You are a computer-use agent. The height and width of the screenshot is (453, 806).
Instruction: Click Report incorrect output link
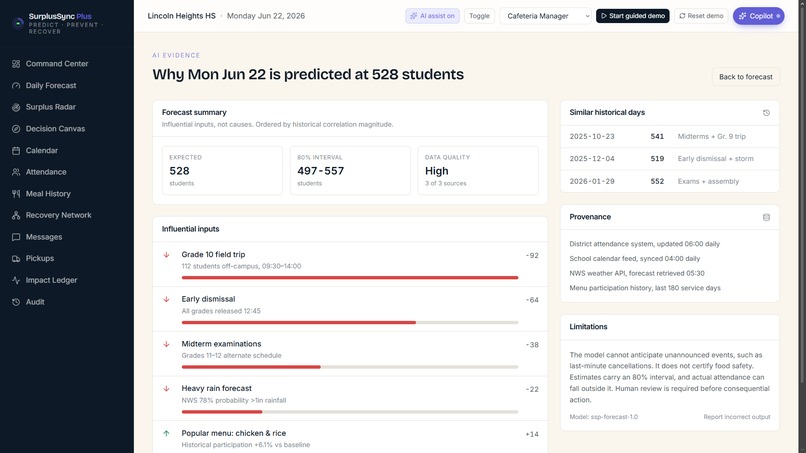(737, 417)
